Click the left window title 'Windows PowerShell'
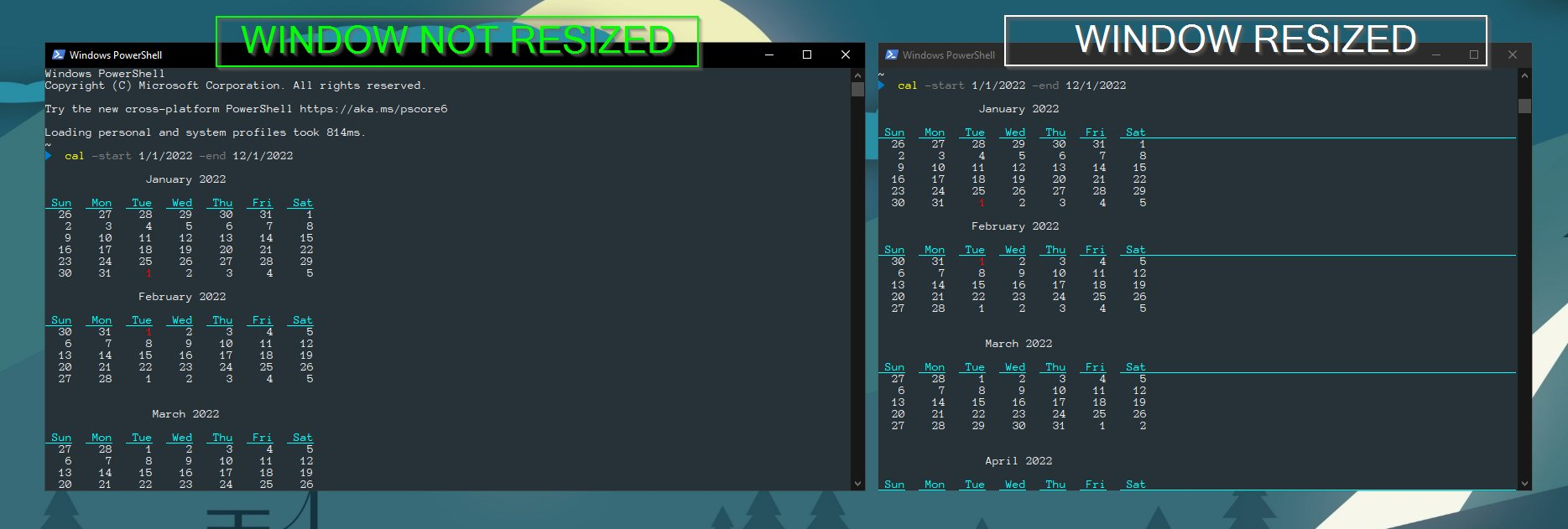 coord(116,55)
